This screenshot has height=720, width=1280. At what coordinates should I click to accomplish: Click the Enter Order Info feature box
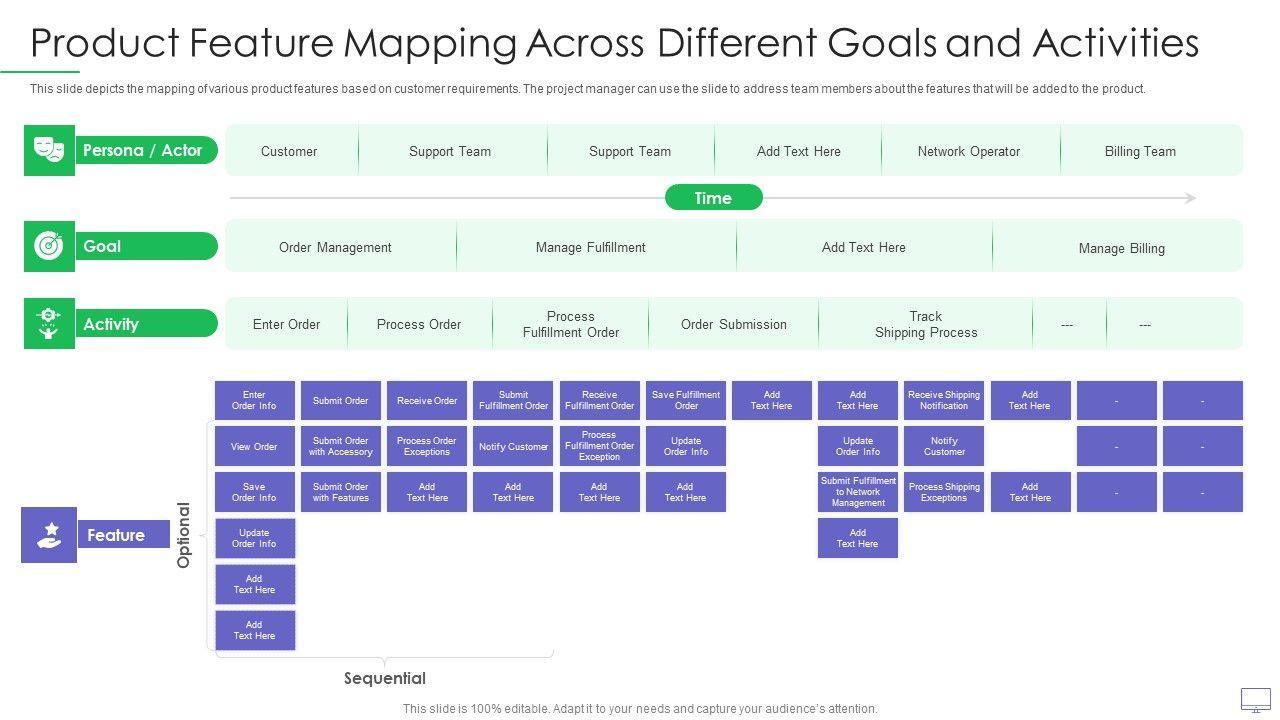pos(254,400)
